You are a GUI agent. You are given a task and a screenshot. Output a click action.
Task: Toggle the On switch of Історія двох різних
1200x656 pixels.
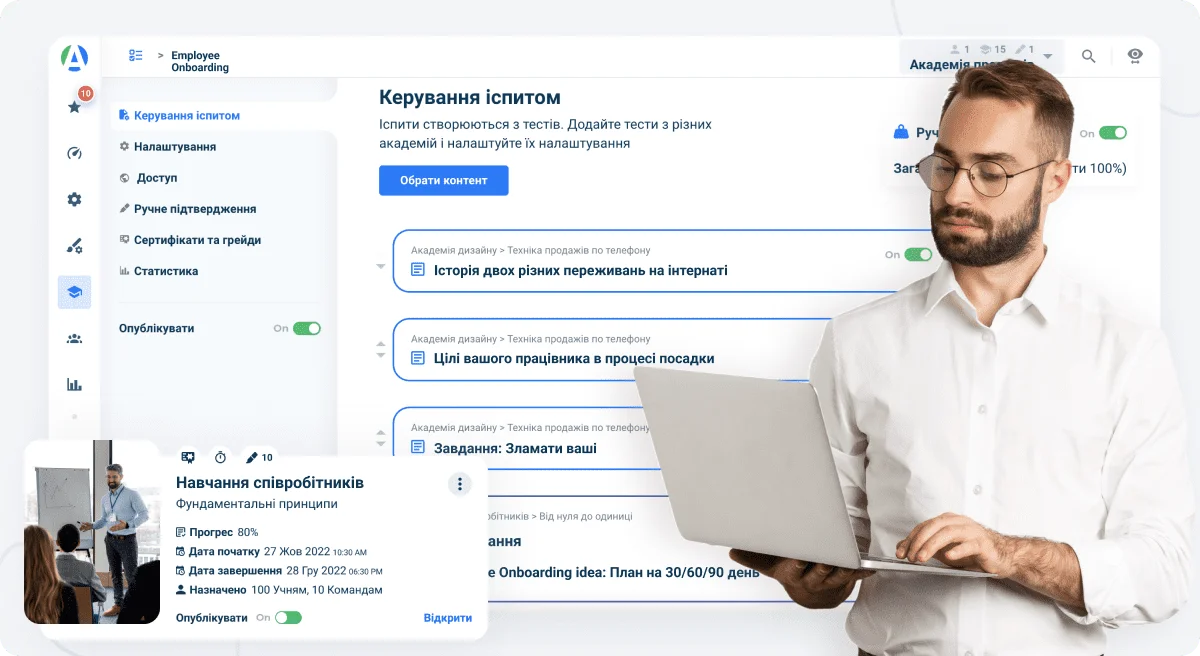tap(918, 255)
